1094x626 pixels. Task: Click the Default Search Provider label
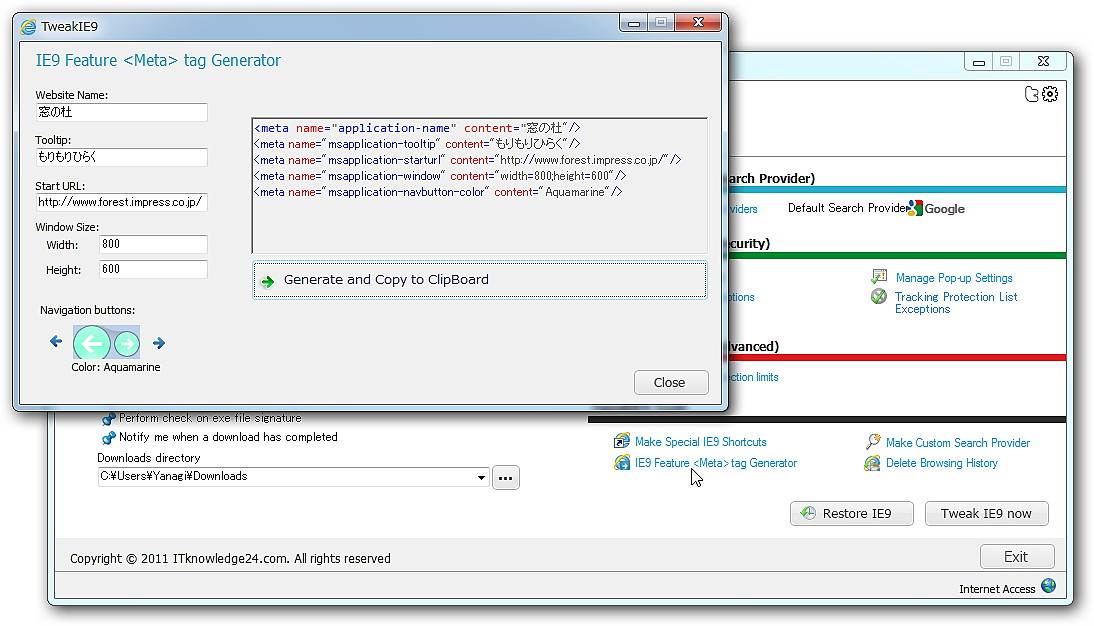tap(848, 208)
